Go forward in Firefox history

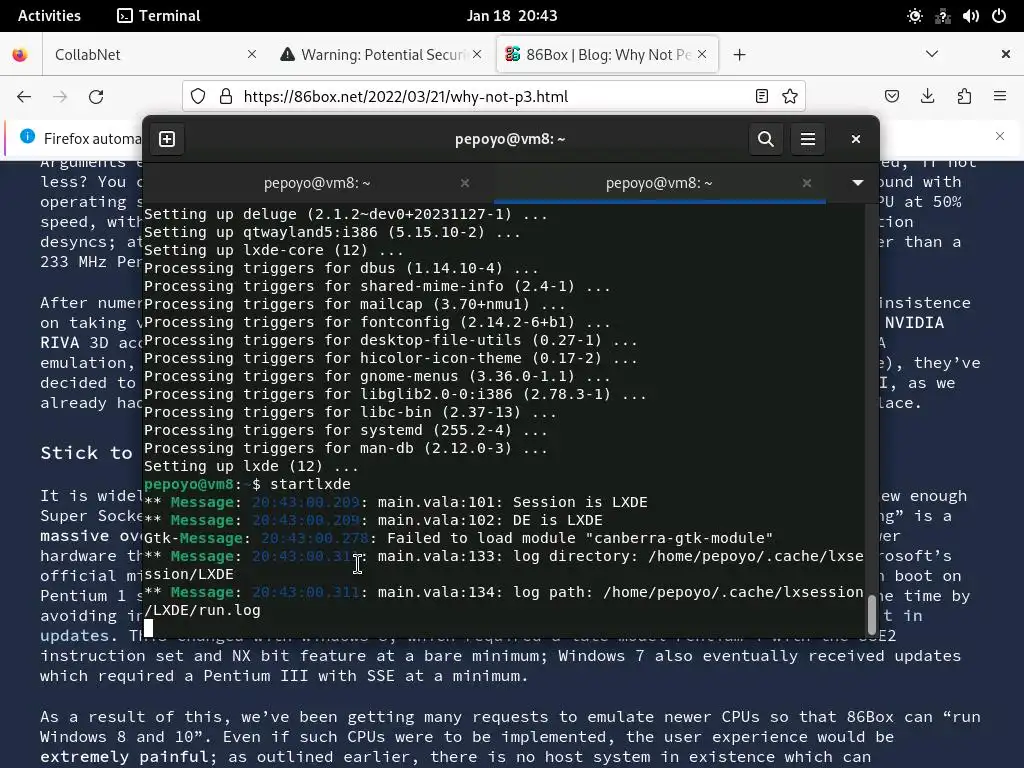(x=60, y=97)
